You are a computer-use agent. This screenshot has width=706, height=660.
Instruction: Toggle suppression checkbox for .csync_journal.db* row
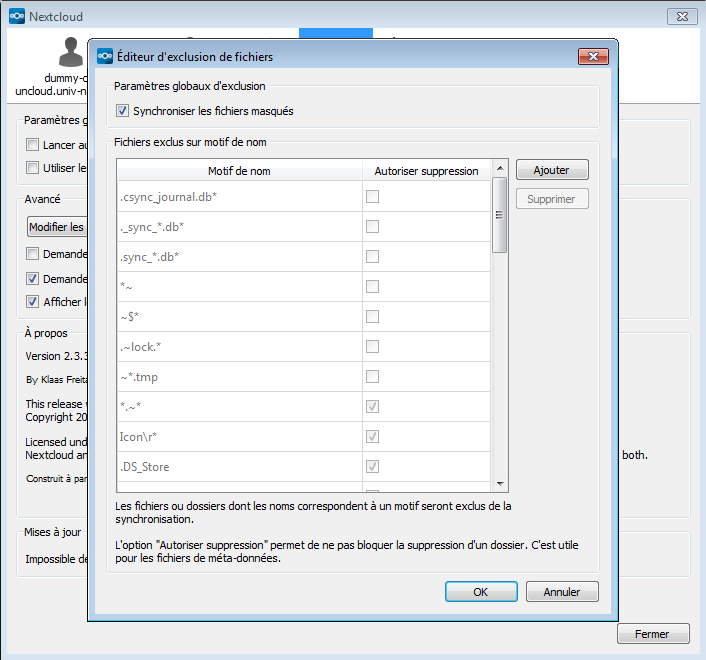click(x=372, y=197)
